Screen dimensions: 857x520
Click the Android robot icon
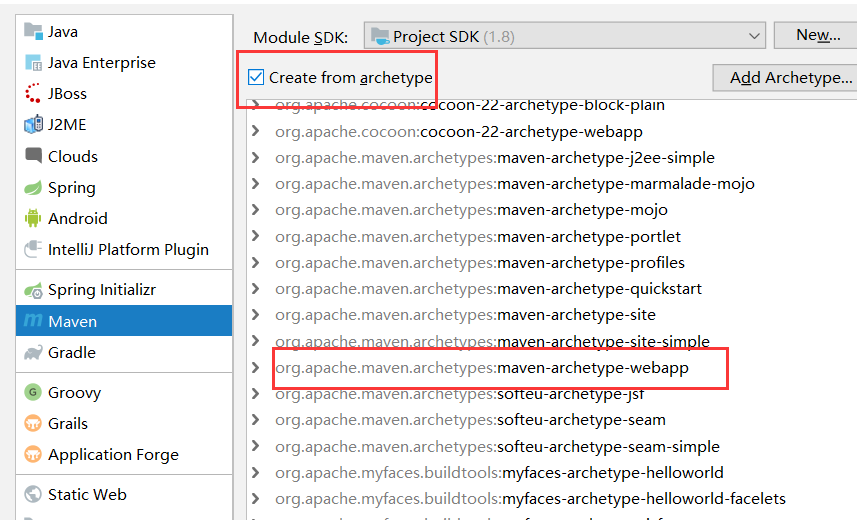[33, 218]
